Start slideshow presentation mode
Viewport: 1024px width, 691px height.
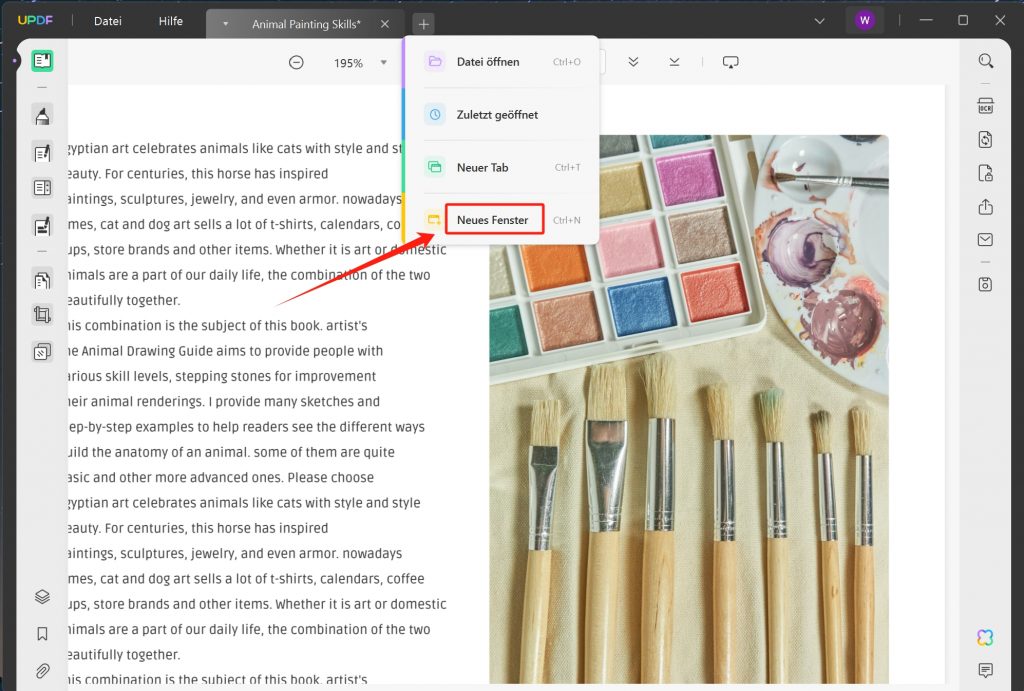point(731,62)
